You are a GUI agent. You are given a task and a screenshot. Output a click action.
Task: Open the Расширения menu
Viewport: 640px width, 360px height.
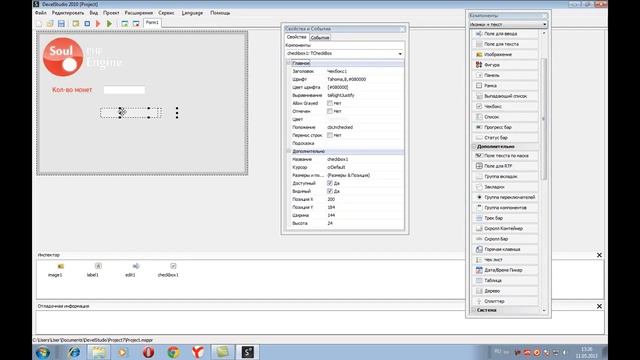point(139,13)
